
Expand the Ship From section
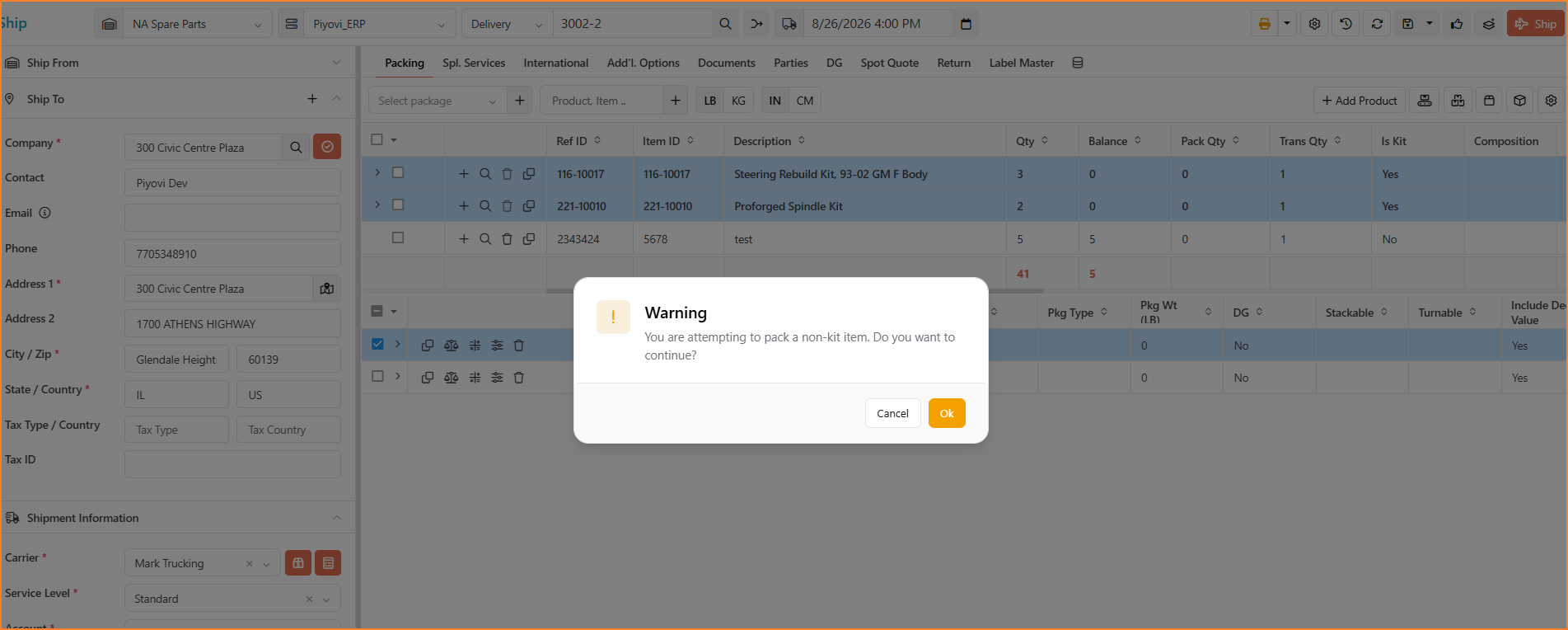click(x=336, y=63)
